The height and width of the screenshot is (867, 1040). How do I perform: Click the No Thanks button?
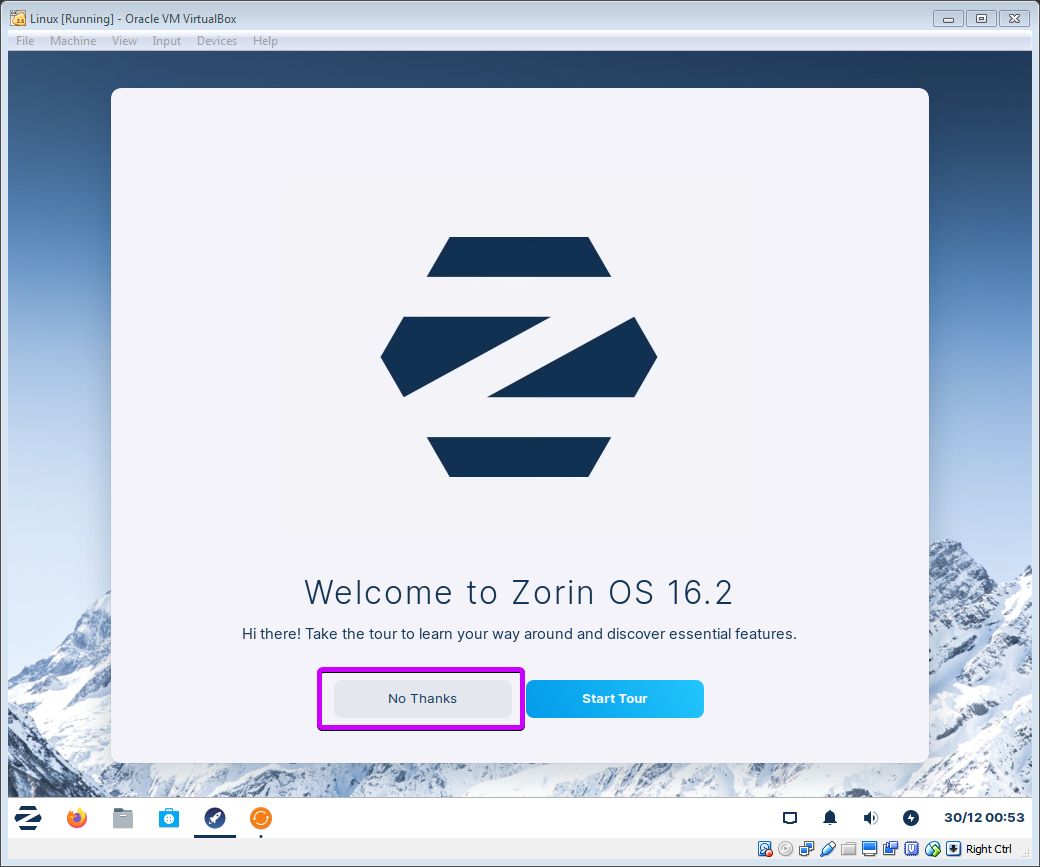click(x=422, y=699)
